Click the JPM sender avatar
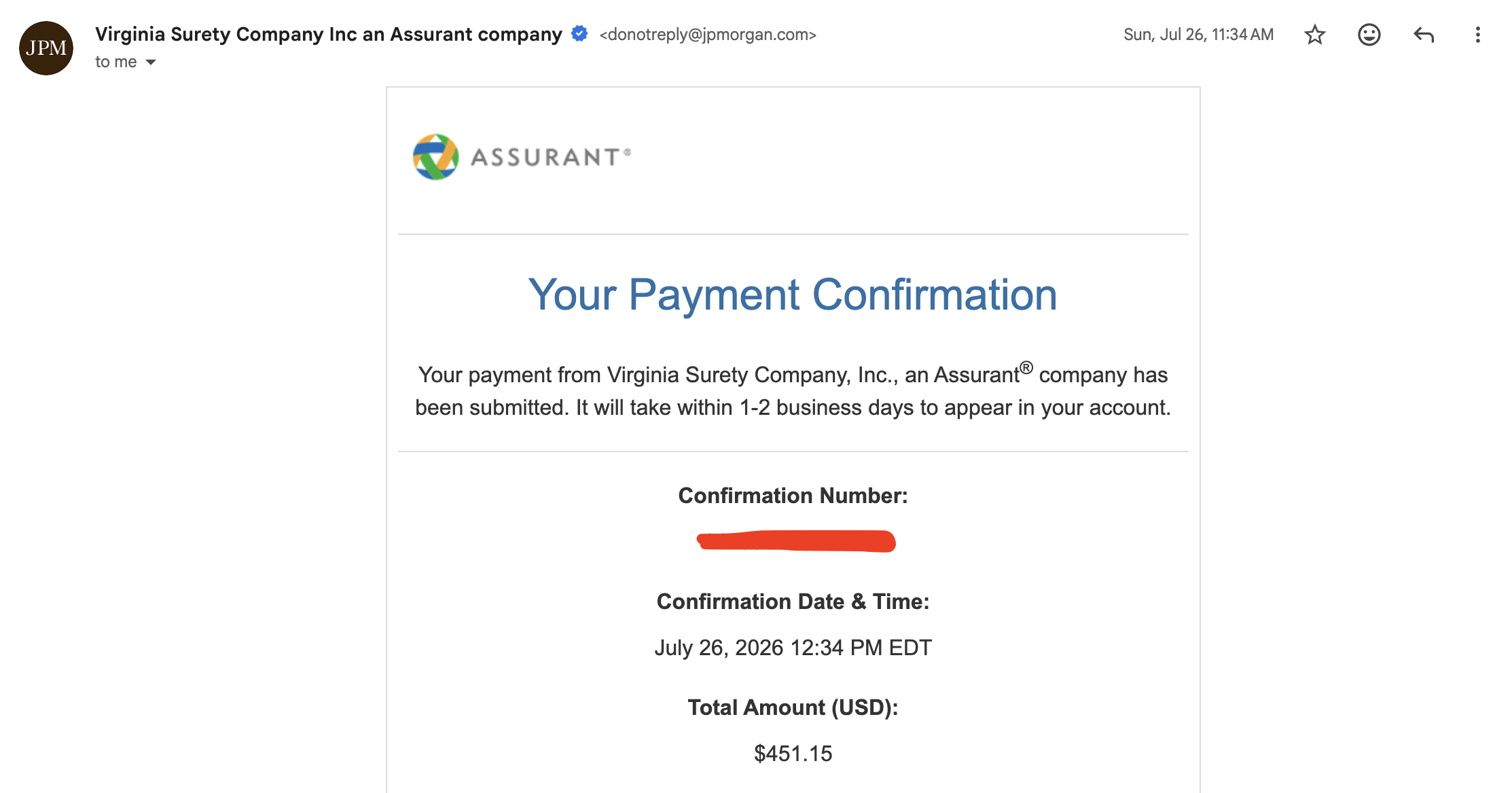1512x793 pixels. pos(46,48)
